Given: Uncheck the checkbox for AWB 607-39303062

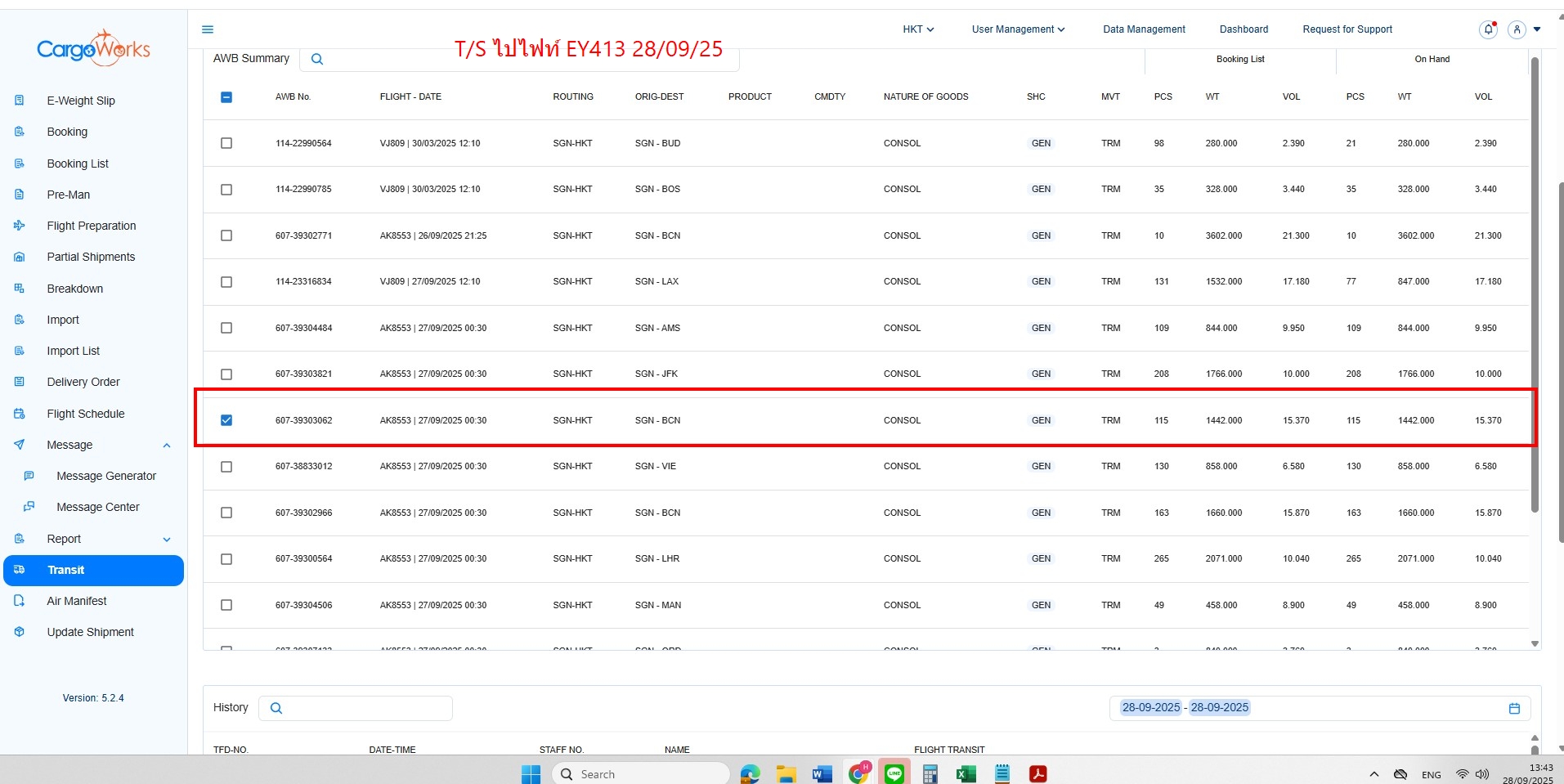Looking at the screenshot, I should (226, 420).
